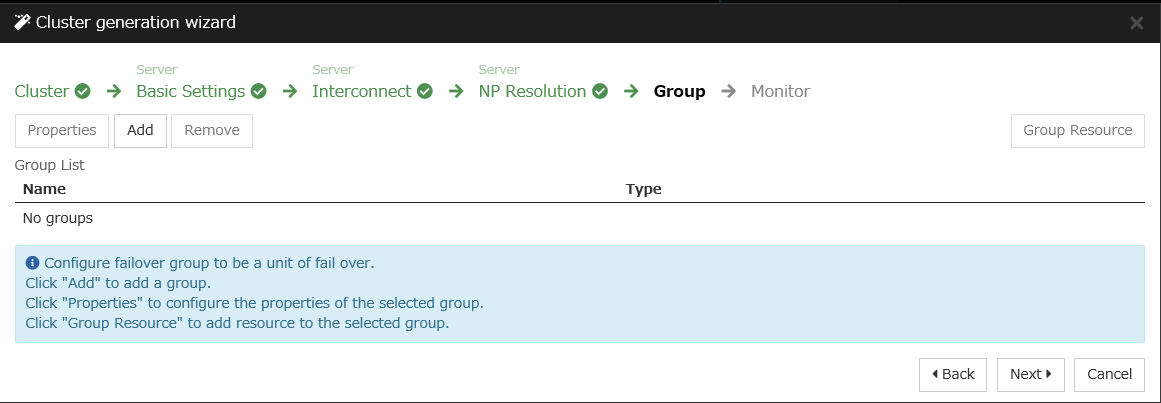Click green checkmark beside Interconnect
This screenshot has height=403, width=1161.
click(x=425, y=92)
